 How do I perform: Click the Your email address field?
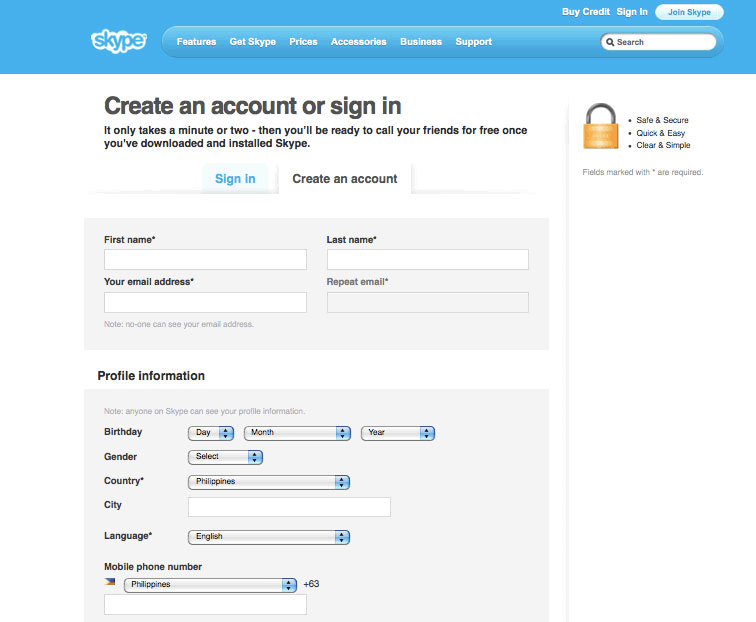(205, 302)
